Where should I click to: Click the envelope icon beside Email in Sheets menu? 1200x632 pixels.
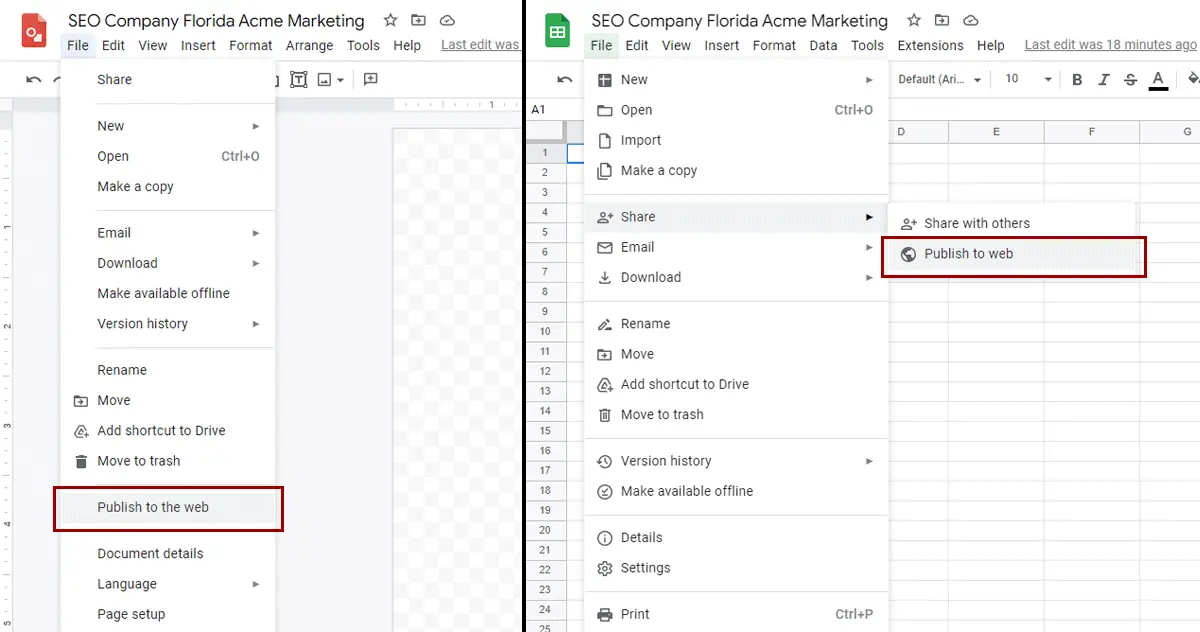(x=604, y=247)
